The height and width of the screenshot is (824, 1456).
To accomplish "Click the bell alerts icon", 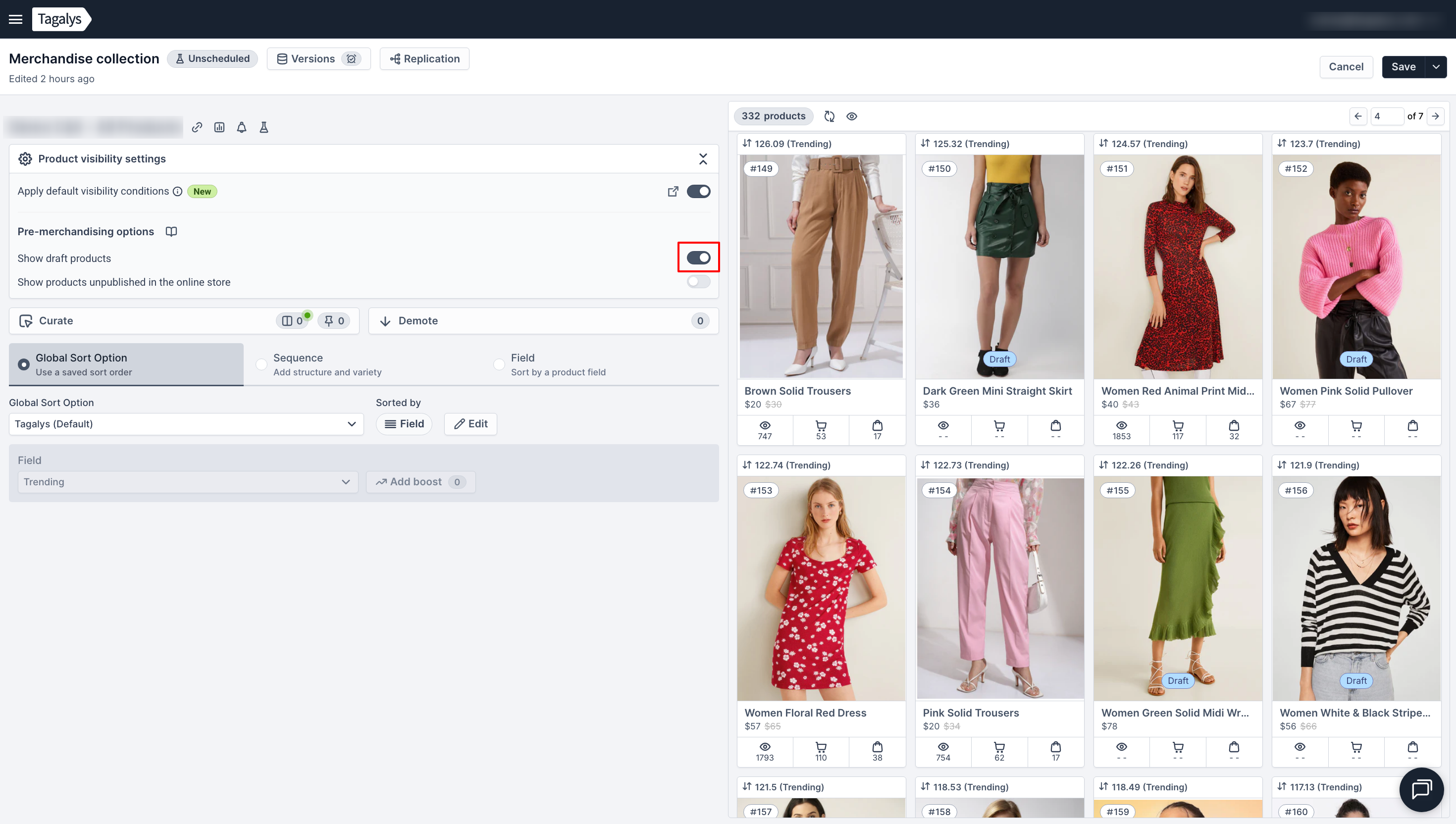I will (x=242, y=127).
